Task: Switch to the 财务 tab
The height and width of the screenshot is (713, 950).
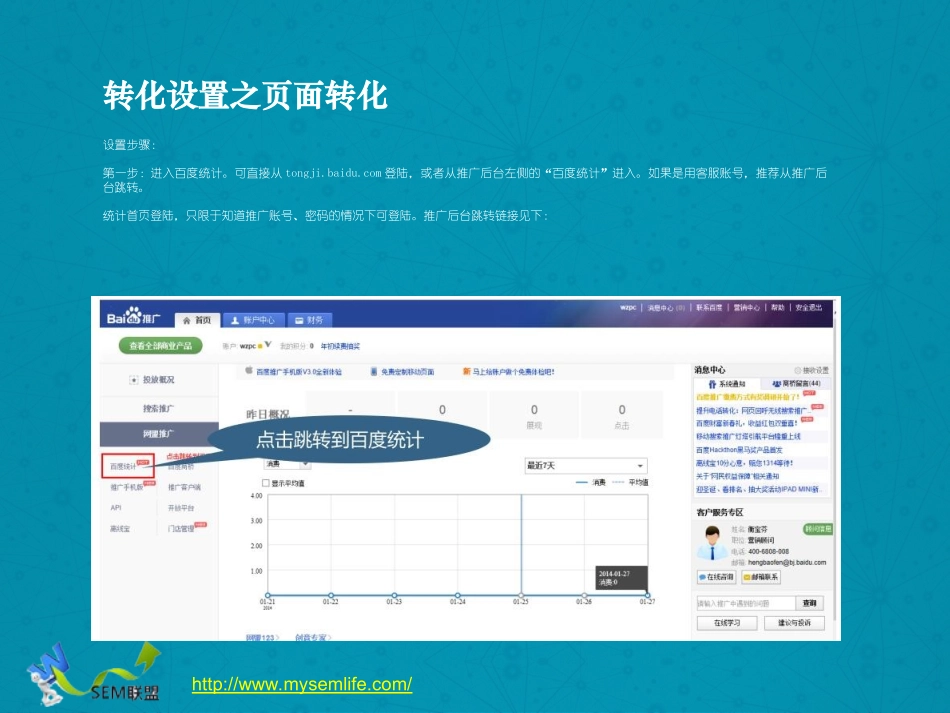Action: (x=309, y=320)
